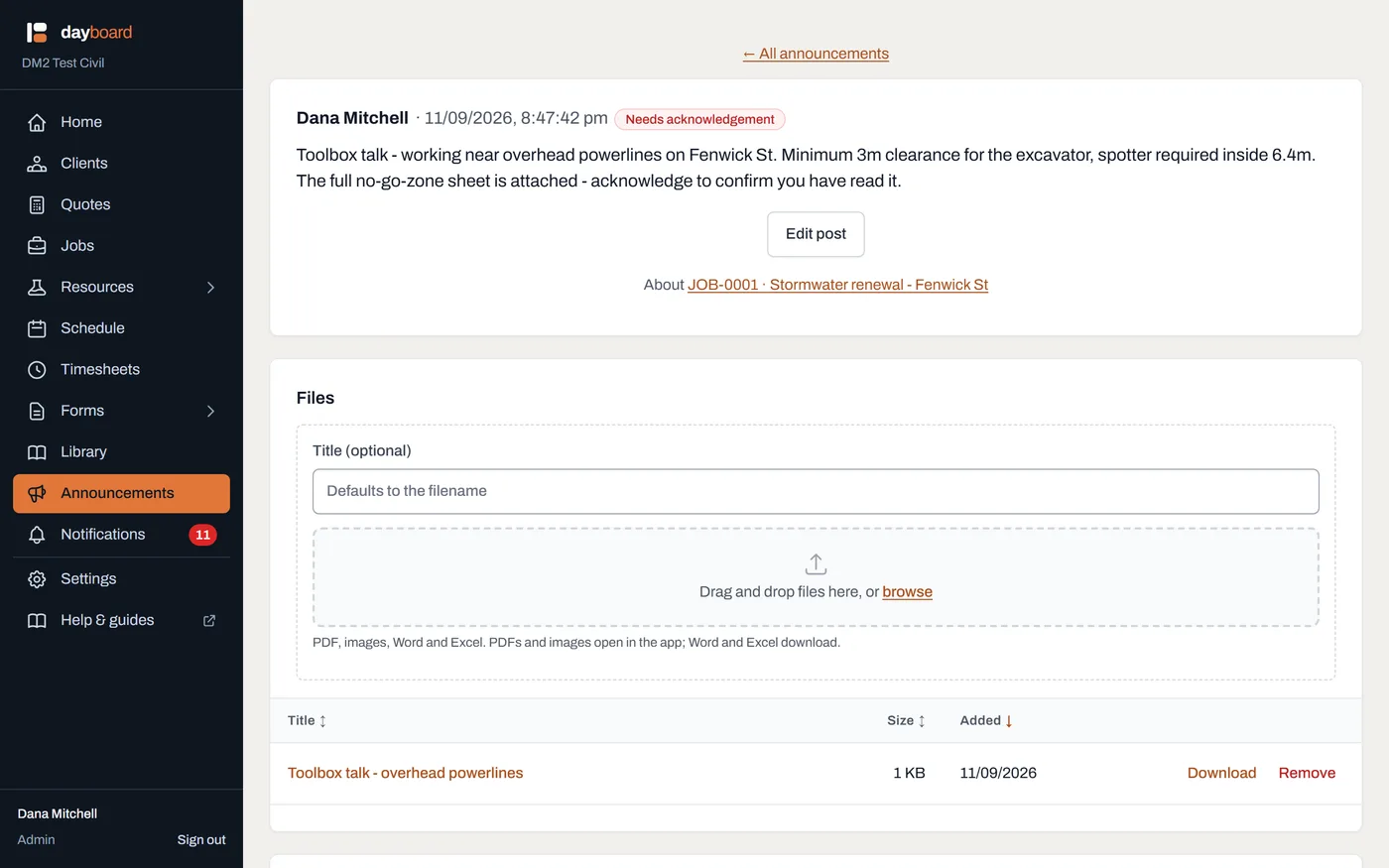Click the Resources flask icon
Image resolution: width=1389 pixels, height=868 pixels.
coord(37,287)
